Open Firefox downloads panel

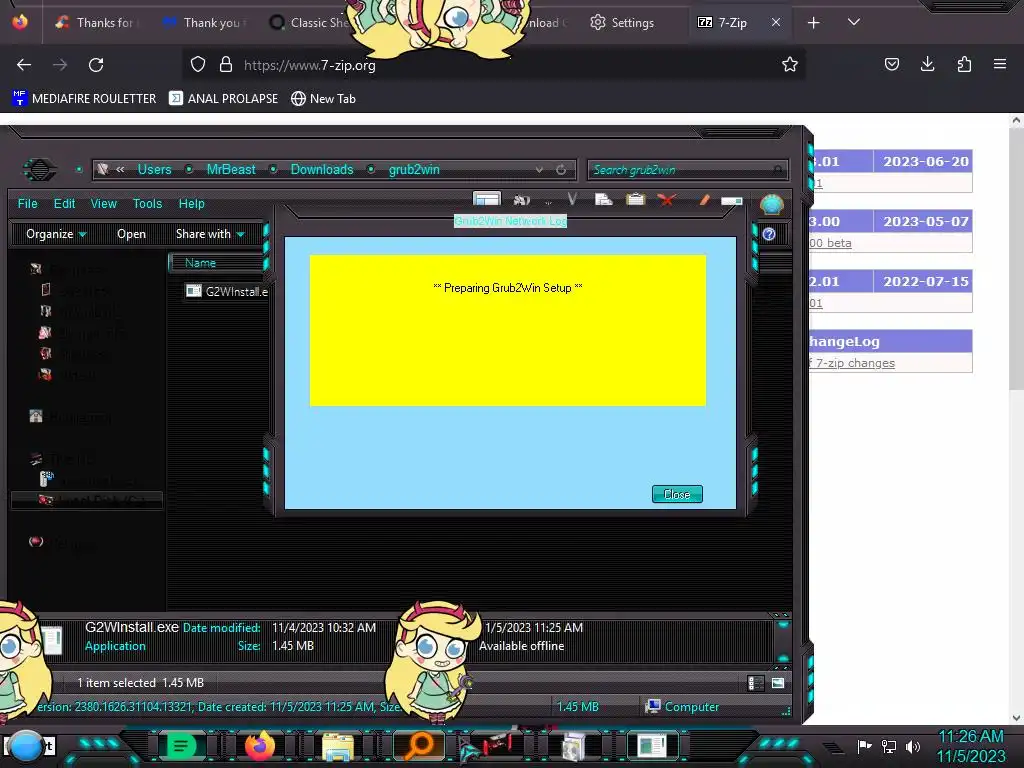[x=927, y=64]
